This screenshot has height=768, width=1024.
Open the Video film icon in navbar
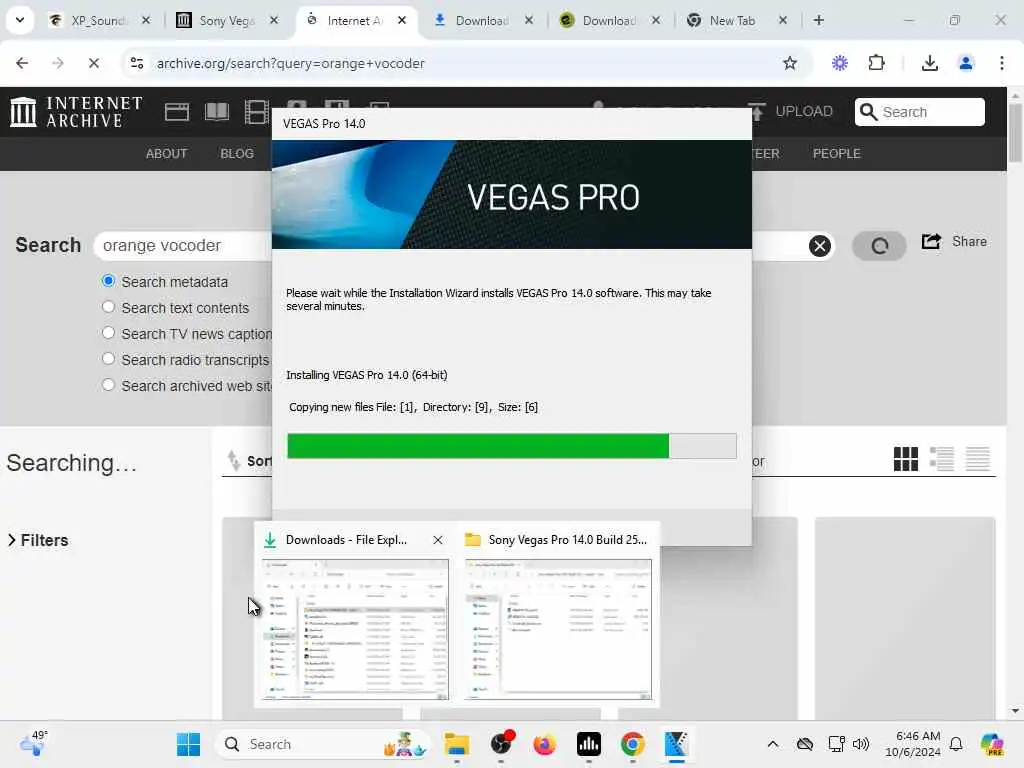(x=257, y=112)
